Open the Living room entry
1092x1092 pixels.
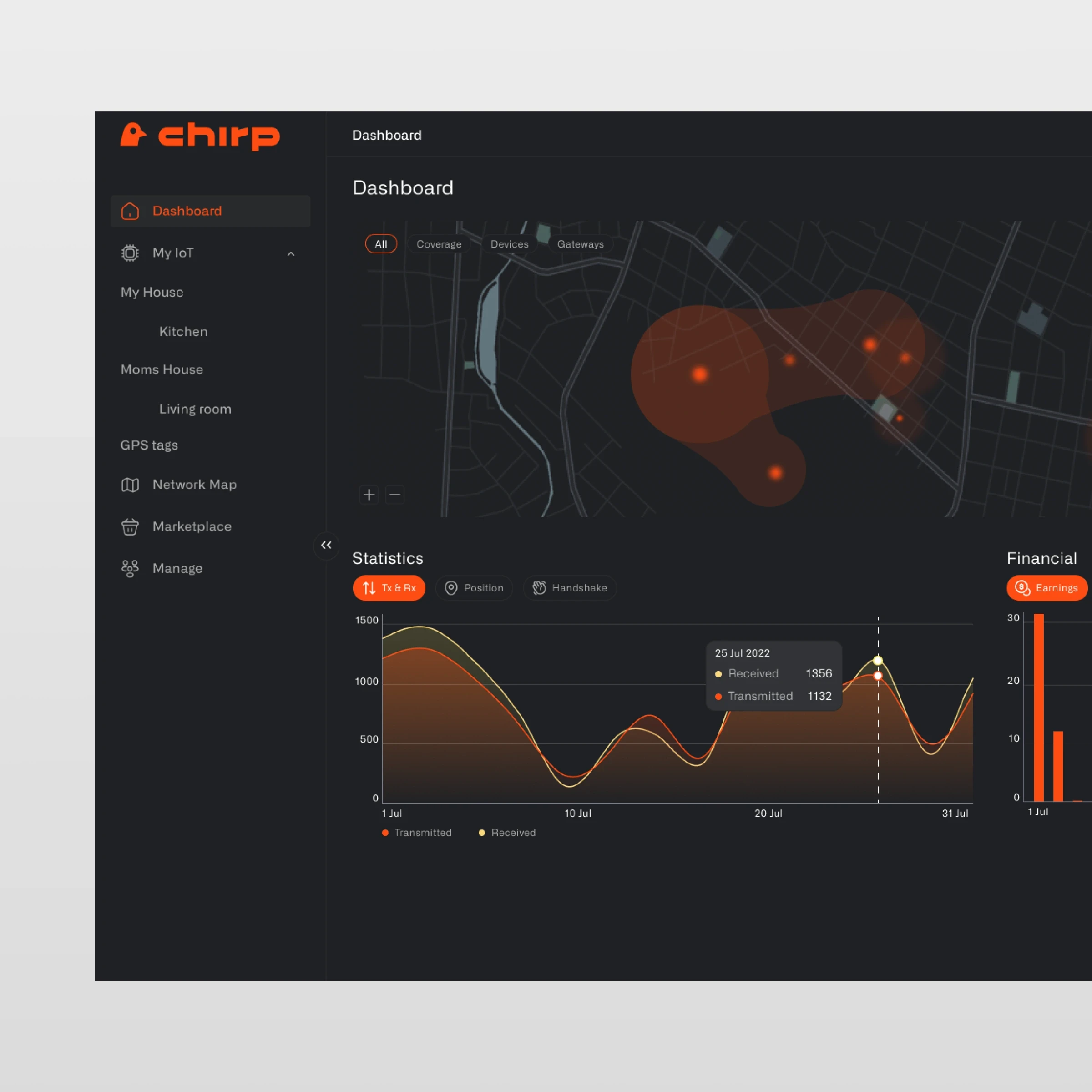[x=195, y=409]
